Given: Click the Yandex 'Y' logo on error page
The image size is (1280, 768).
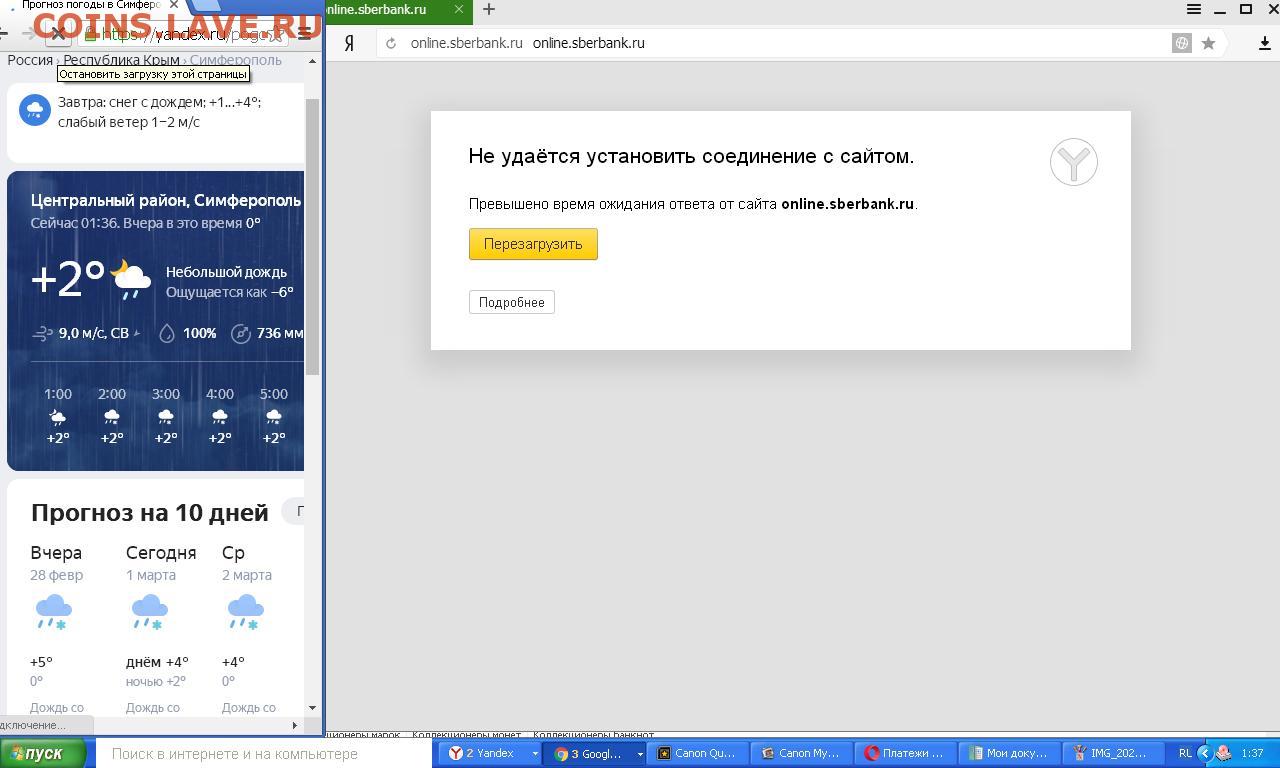Looking at the screenshot, I should 1074,162.
